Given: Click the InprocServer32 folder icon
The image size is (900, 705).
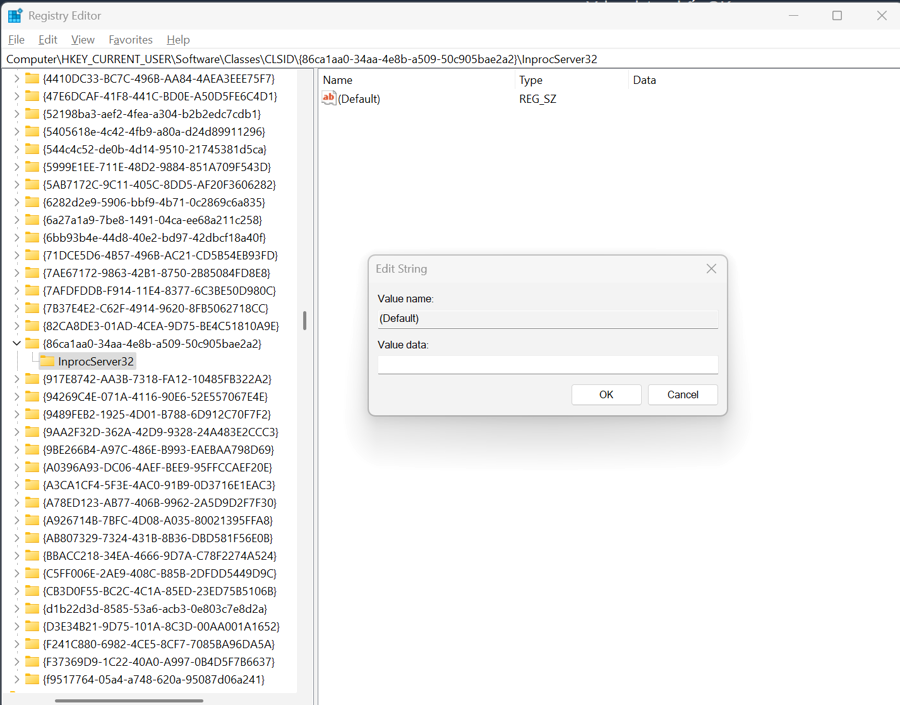Looking at the screenshot, I should pyautogui.click(x=47, y=361).
